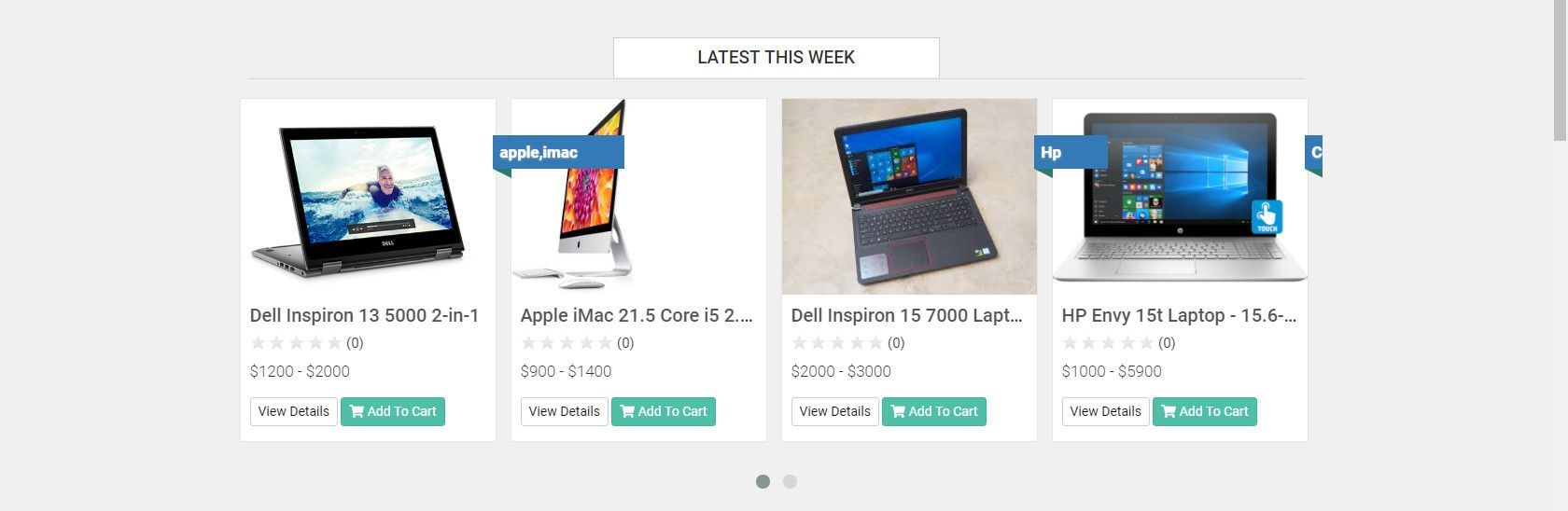Click cart icon on Dell Inspiron 15 button
The height and width of the screenshot is (511, 1568).
(898, 411)
